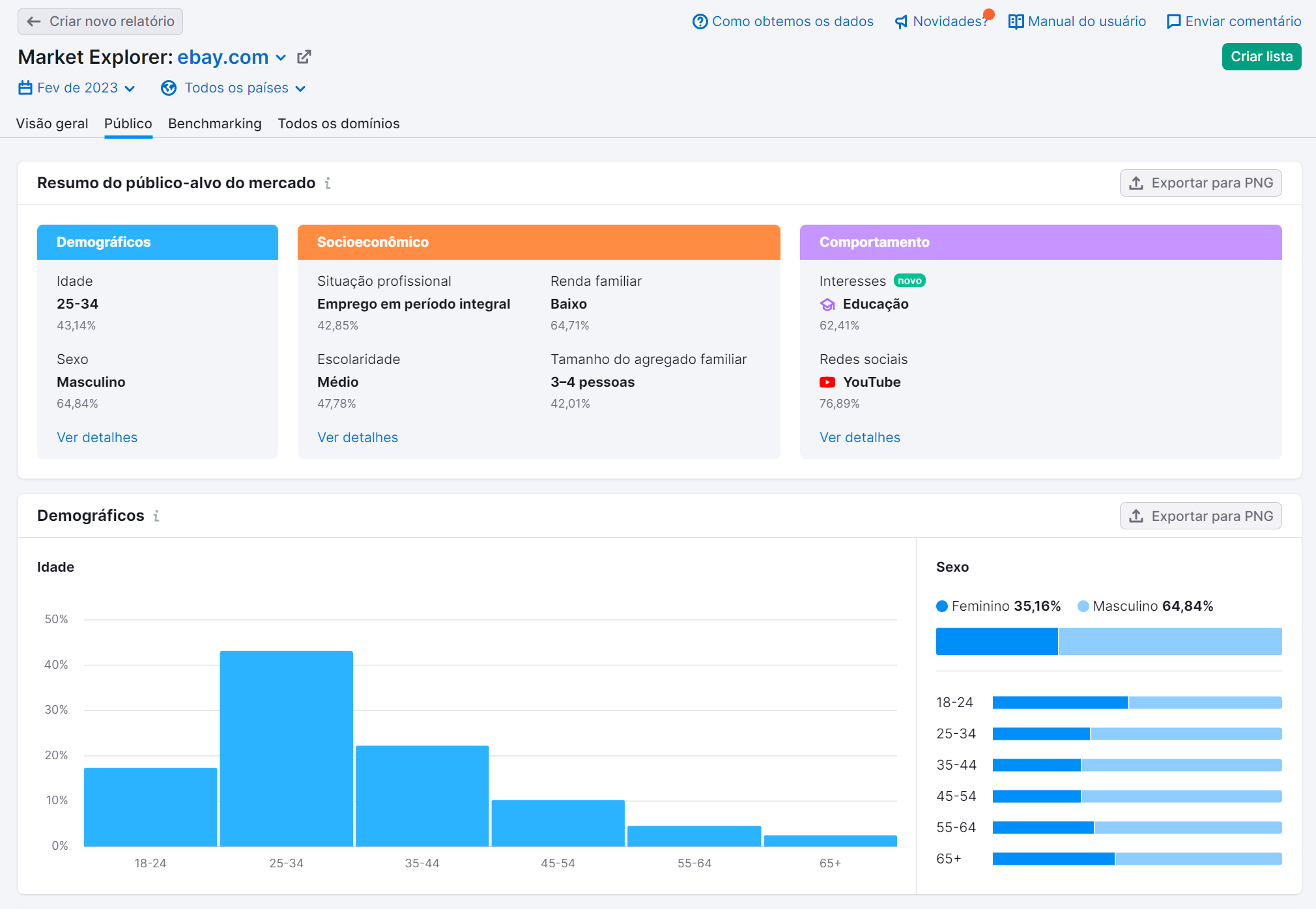Open Manual do usuário book icon
The width and height of the screenshot is (1316, 909).
(1016, 21)
